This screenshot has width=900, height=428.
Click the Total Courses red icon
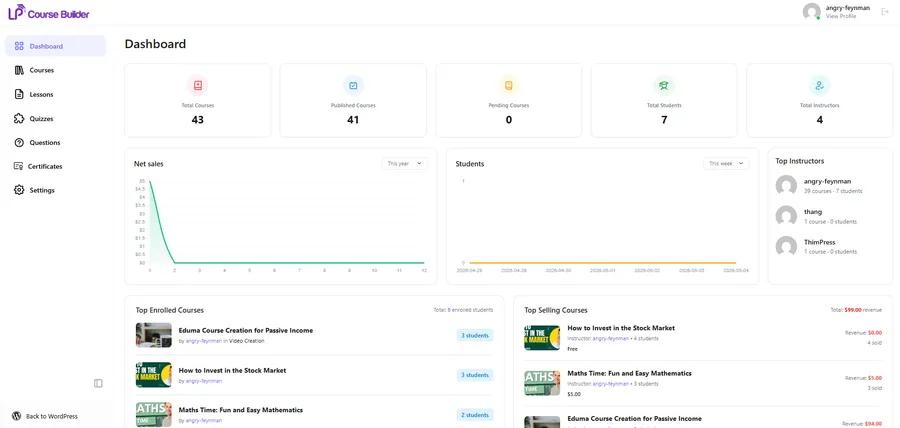pyautogui.click(x=197, y=85)
